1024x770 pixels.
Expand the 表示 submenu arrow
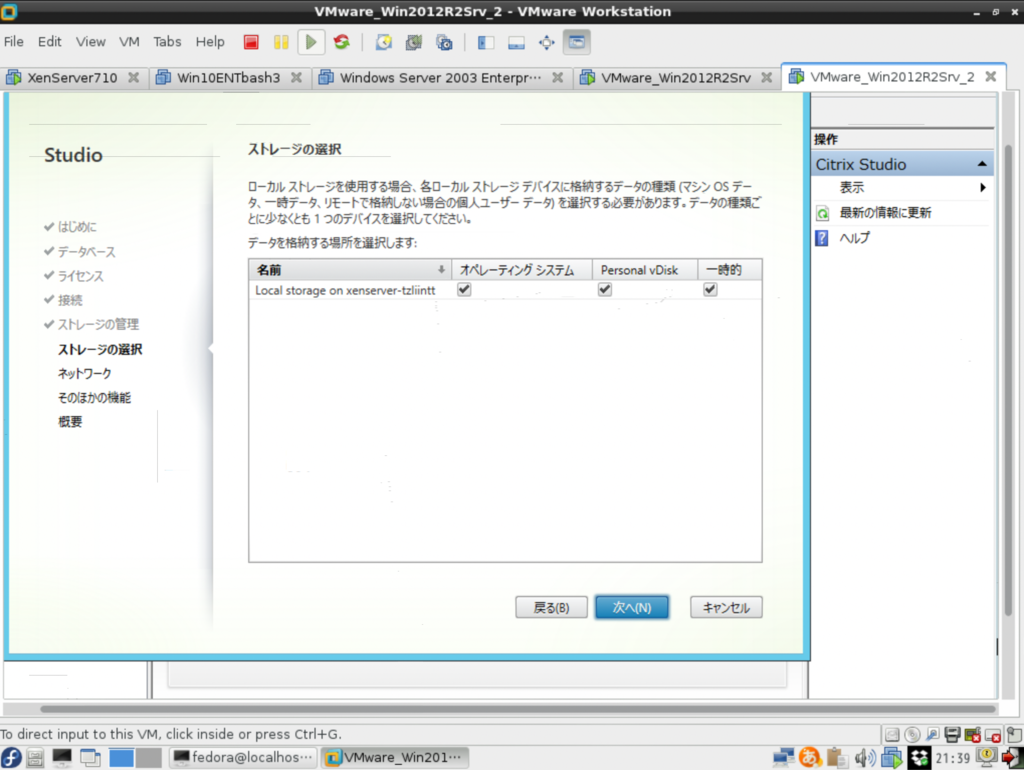click(983, 188)
